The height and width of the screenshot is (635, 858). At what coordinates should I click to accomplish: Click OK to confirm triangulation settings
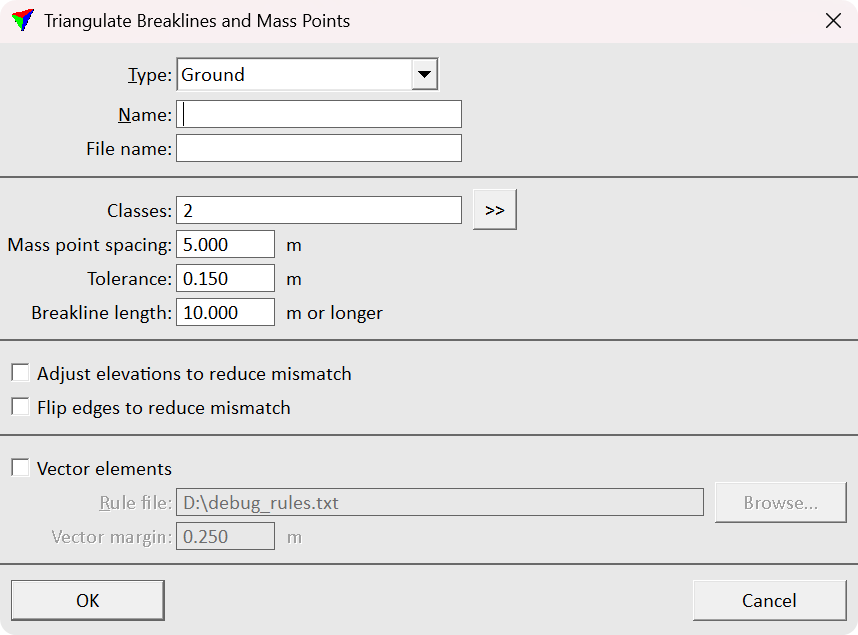coord(88,601)
